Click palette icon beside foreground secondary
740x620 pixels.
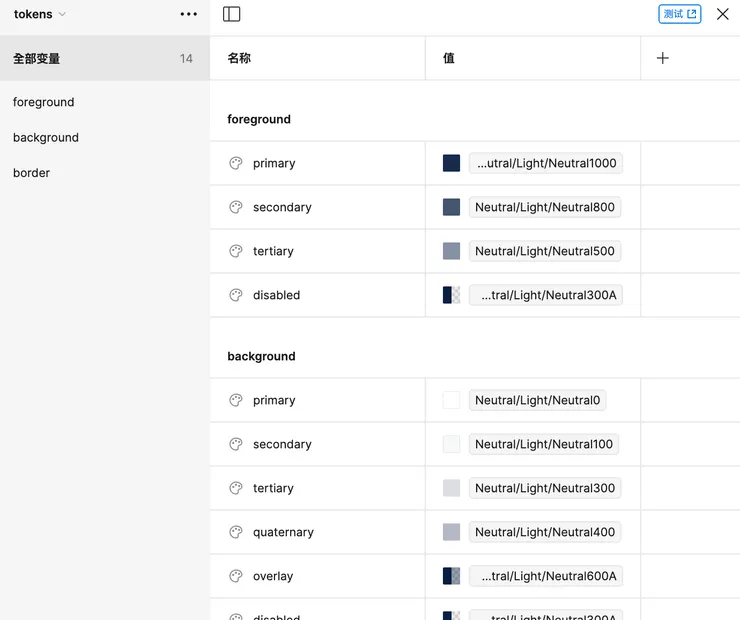[236, 207]
